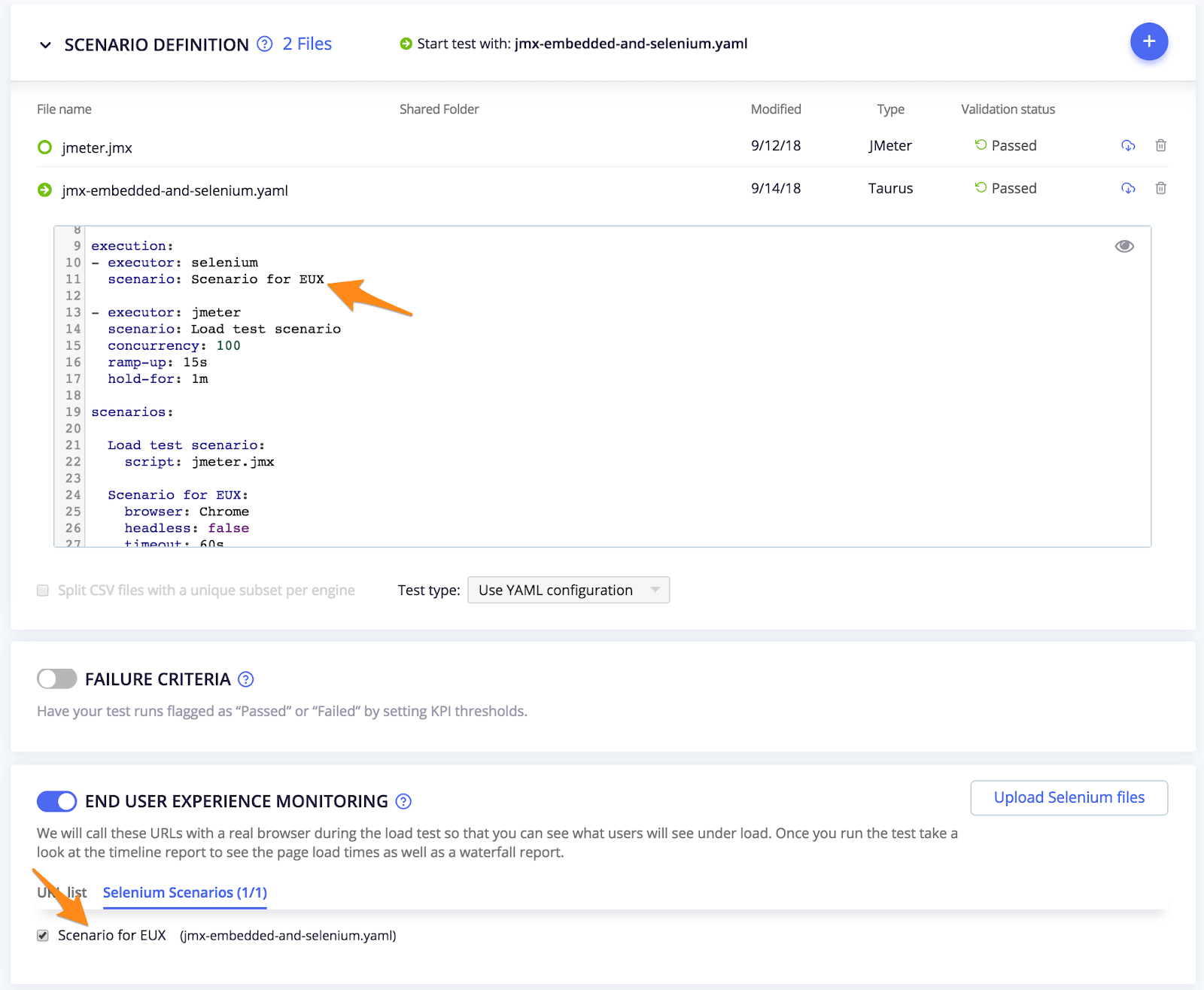Sort by File name column header
The width and height of the screenshot is (1204, 990).
click(64, 109)
